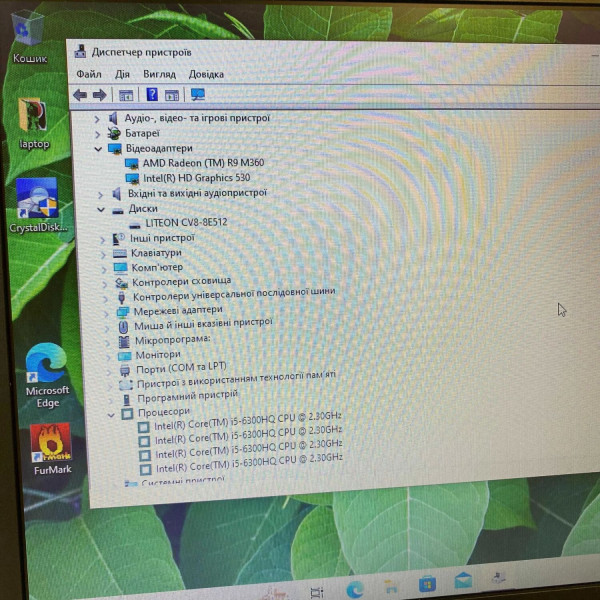The height and width of the screenshot is (600, 600).
Task: Select the Кошик recycle bin desktop icon
Action: (x=28, y=38)
